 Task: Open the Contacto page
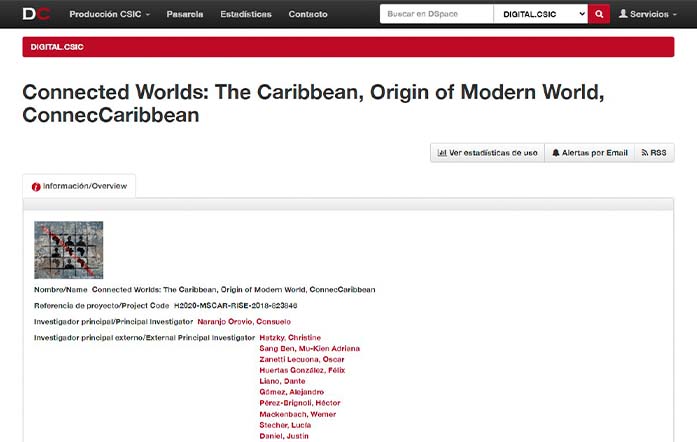pos(308,14)
